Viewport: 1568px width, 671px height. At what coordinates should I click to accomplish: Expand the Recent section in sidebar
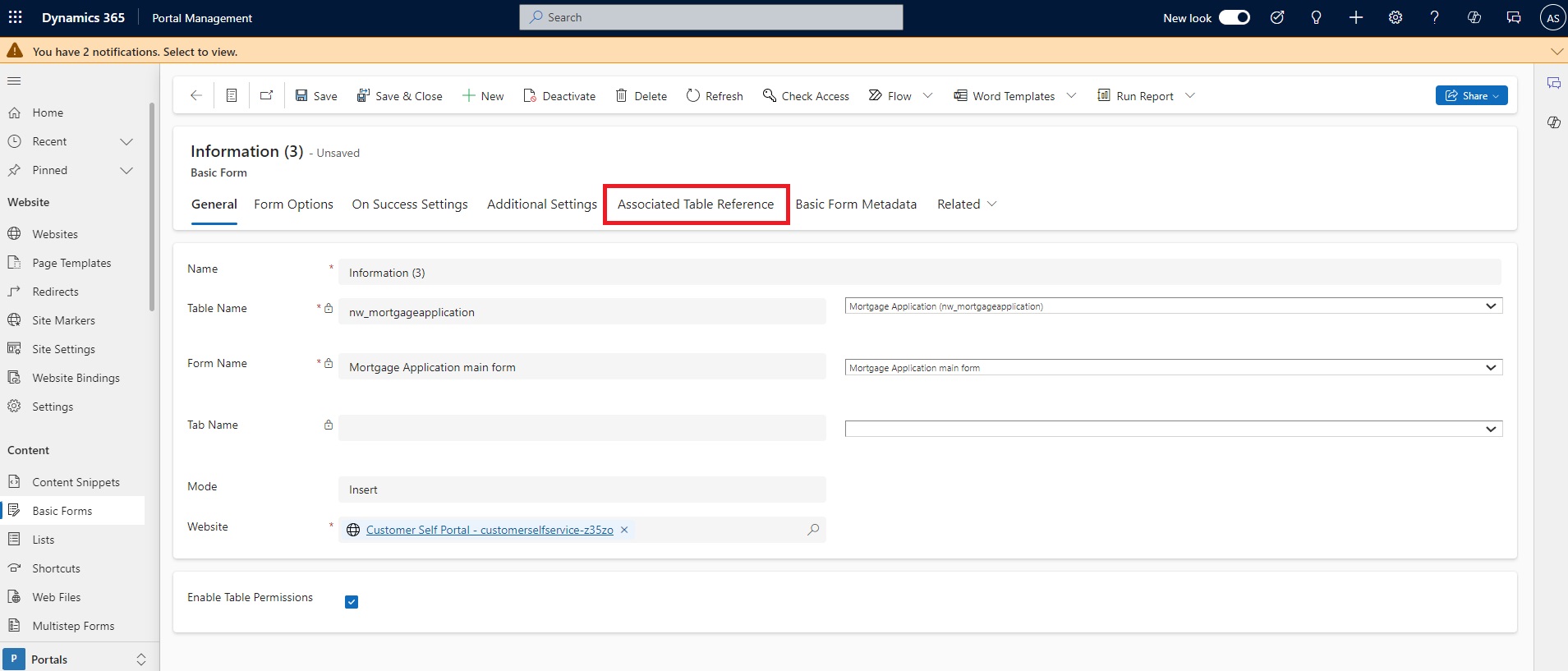pos(126,142)
